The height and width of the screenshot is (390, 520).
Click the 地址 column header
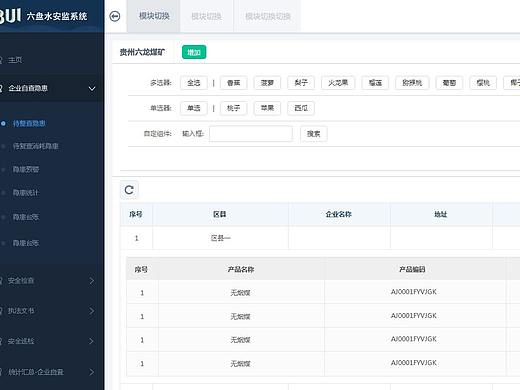click(440, 214)
